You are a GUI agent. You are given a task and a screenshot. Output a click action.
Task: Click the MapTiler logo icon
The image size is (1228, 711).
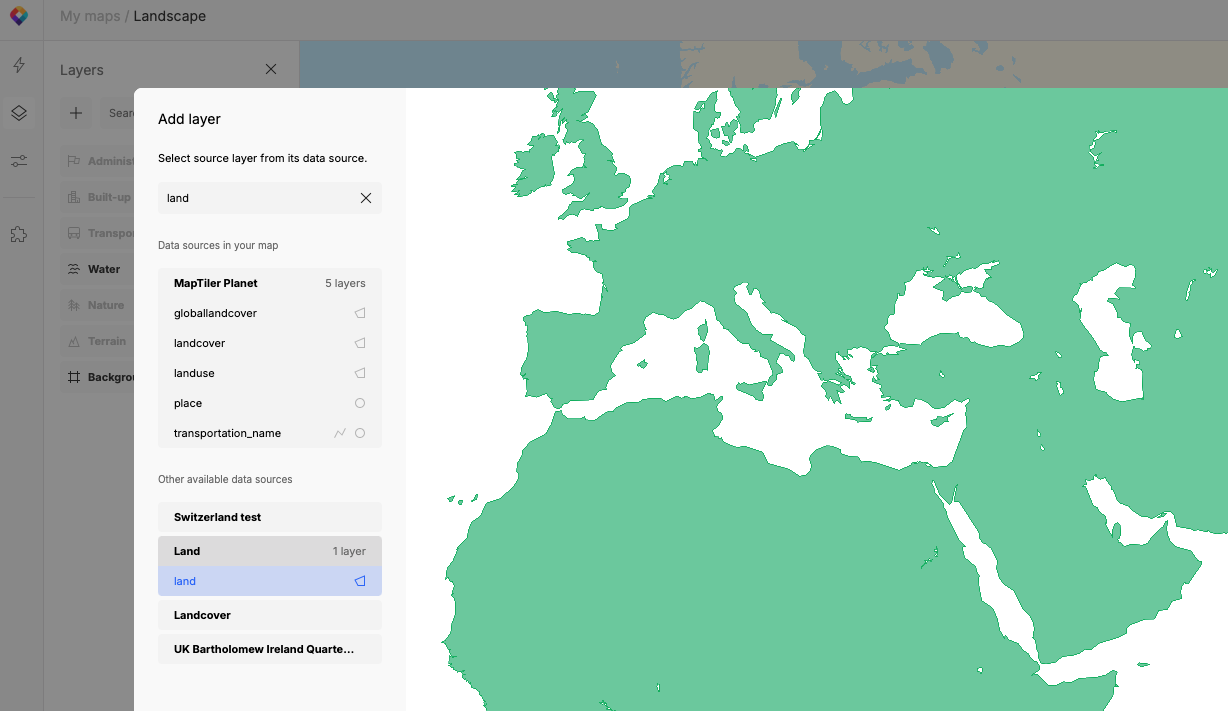(x=19, y=16)
